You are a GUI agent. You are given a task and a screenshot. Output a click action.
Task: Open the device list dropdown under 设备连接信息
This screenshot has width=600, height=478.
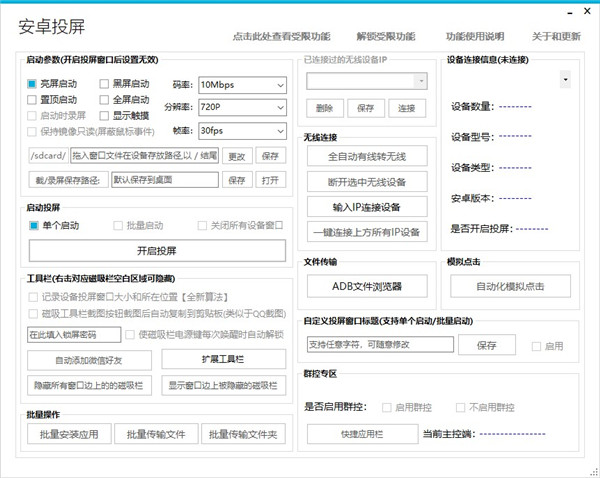(565, 80)
